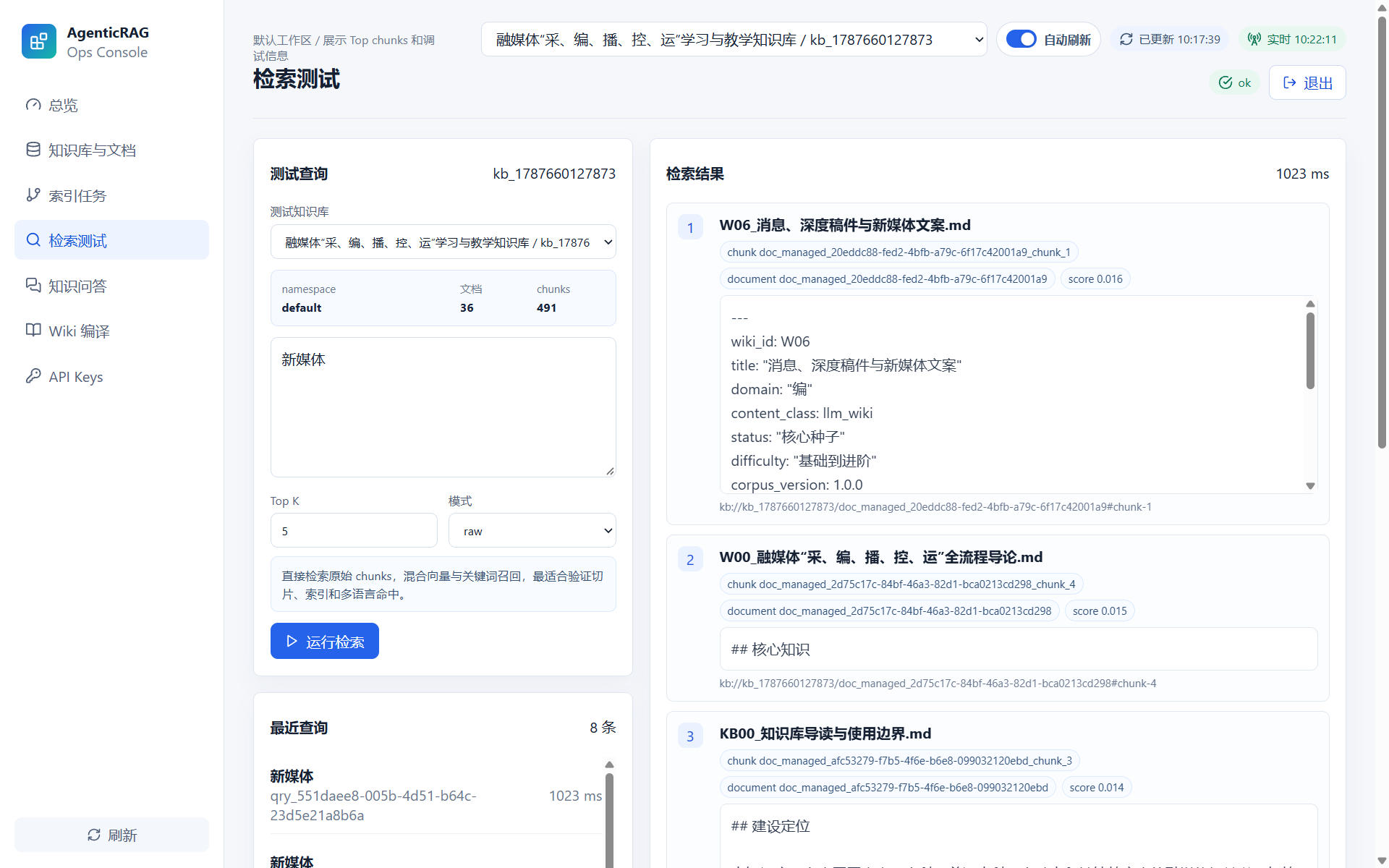Screen dimensions: 1389x868
Task: Click the 已更新 10:17:39 refresh icon
Action: pyautogui.click(x=1126, y=39)
